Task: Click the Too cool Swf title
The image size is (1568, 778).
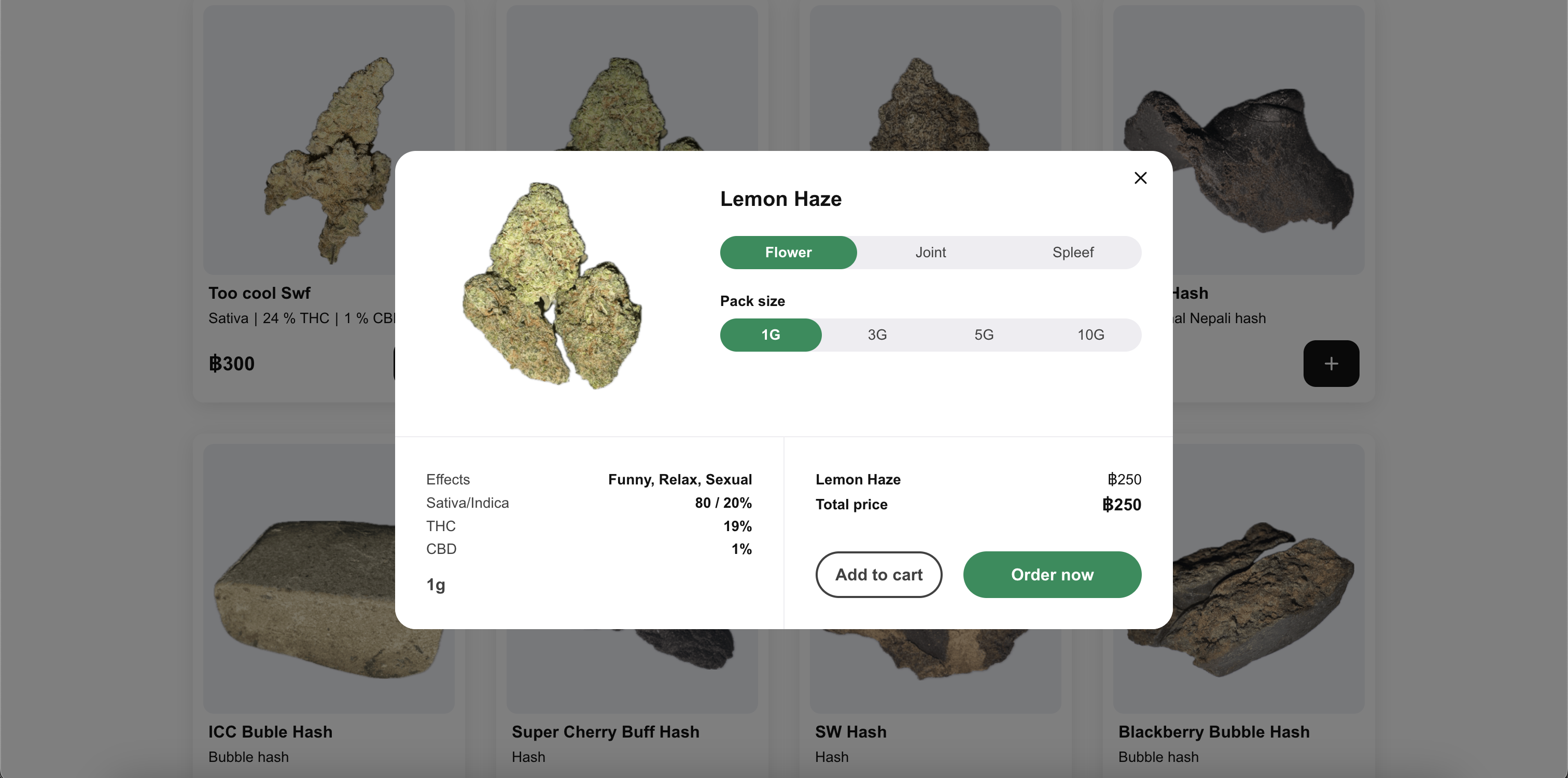Action: pyautogui.click(x=259, y=293)
